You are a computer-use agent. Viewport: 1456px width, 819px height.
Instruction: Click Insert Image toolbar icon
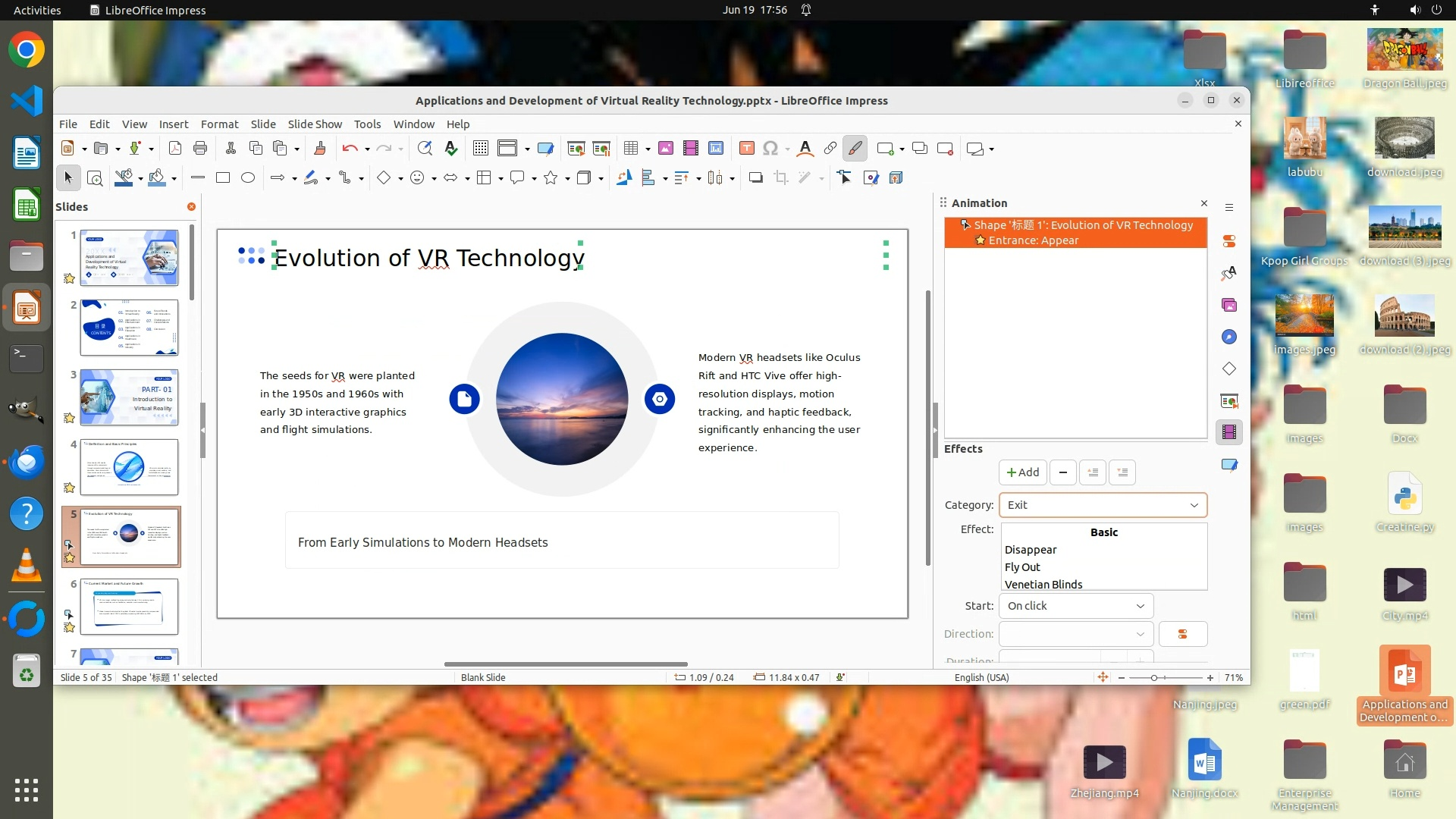click(665, 149)
